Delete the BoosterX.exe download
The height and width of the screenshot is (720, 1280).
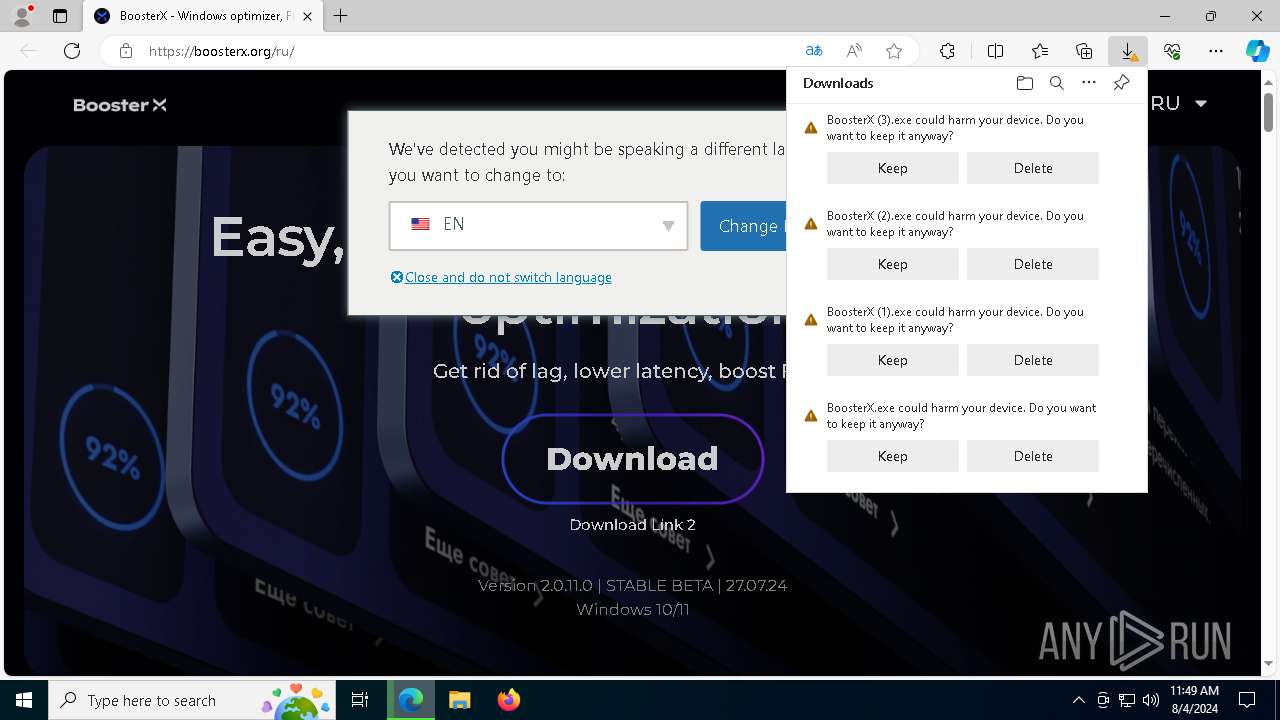point(1033,456)
